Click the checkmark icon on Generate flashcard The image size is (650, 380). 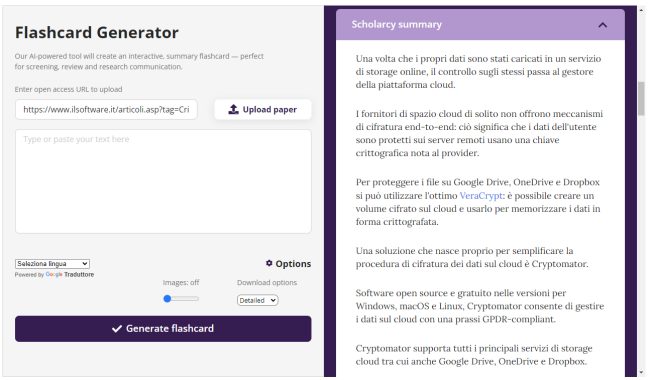pos(117,329)
